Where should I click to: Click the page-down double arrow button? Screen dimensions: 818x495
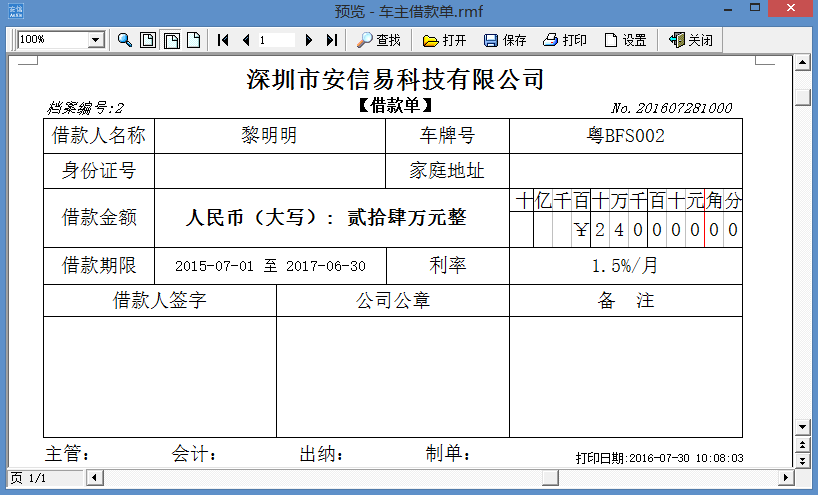(802, 460)
